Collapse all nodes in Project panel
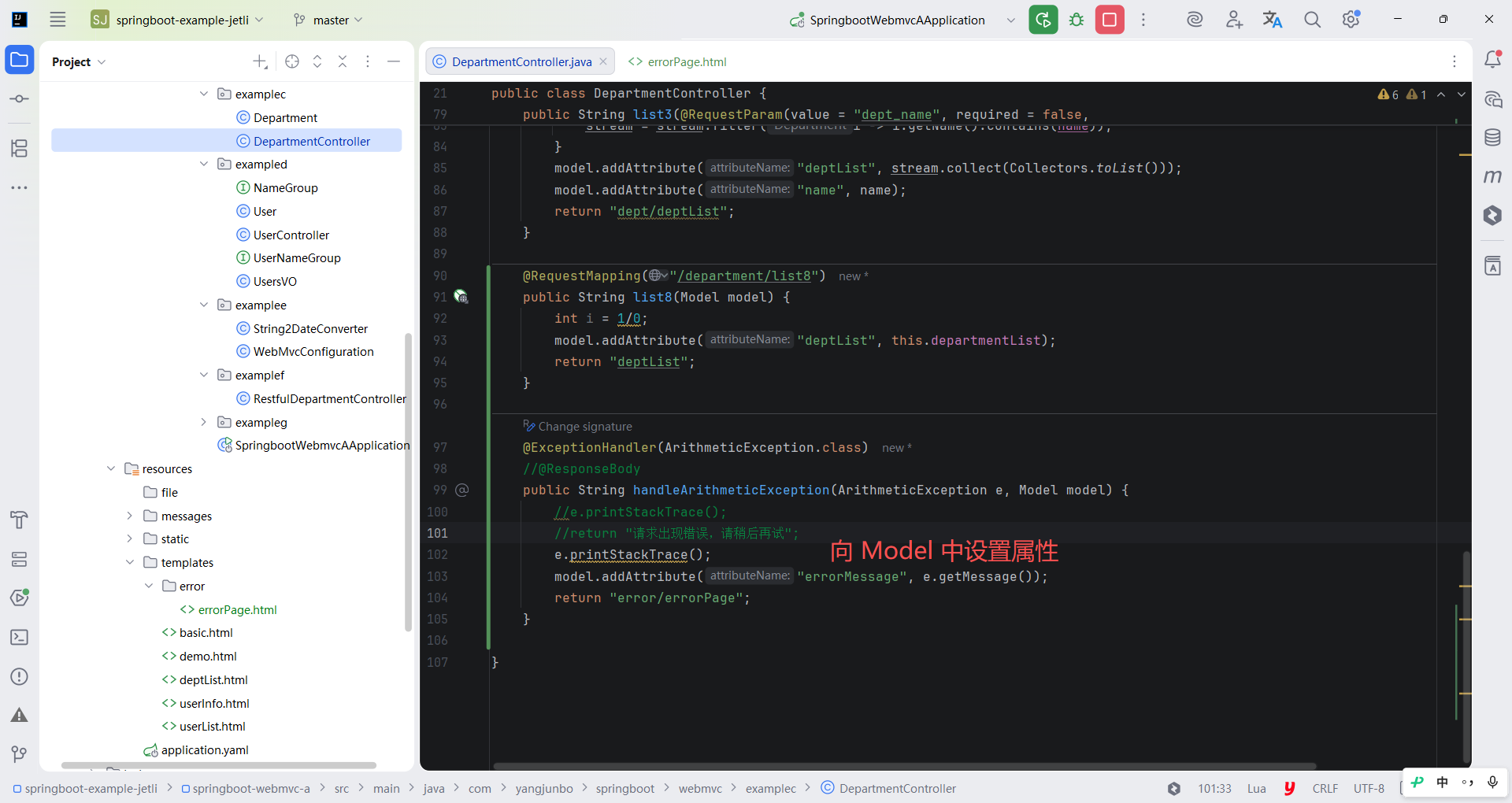 tap(343, 61)
